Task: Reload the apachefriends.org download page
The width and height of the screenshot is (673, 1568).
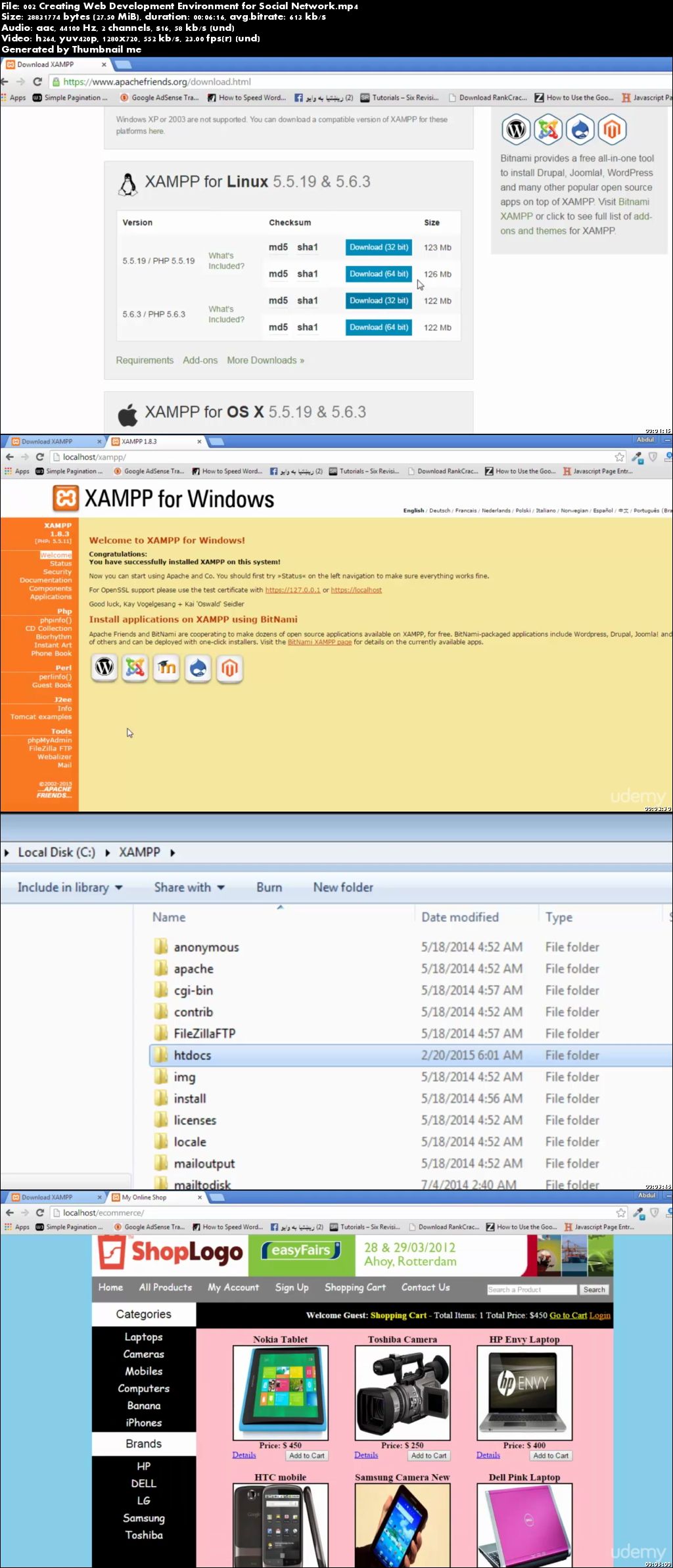Action: 37,81
